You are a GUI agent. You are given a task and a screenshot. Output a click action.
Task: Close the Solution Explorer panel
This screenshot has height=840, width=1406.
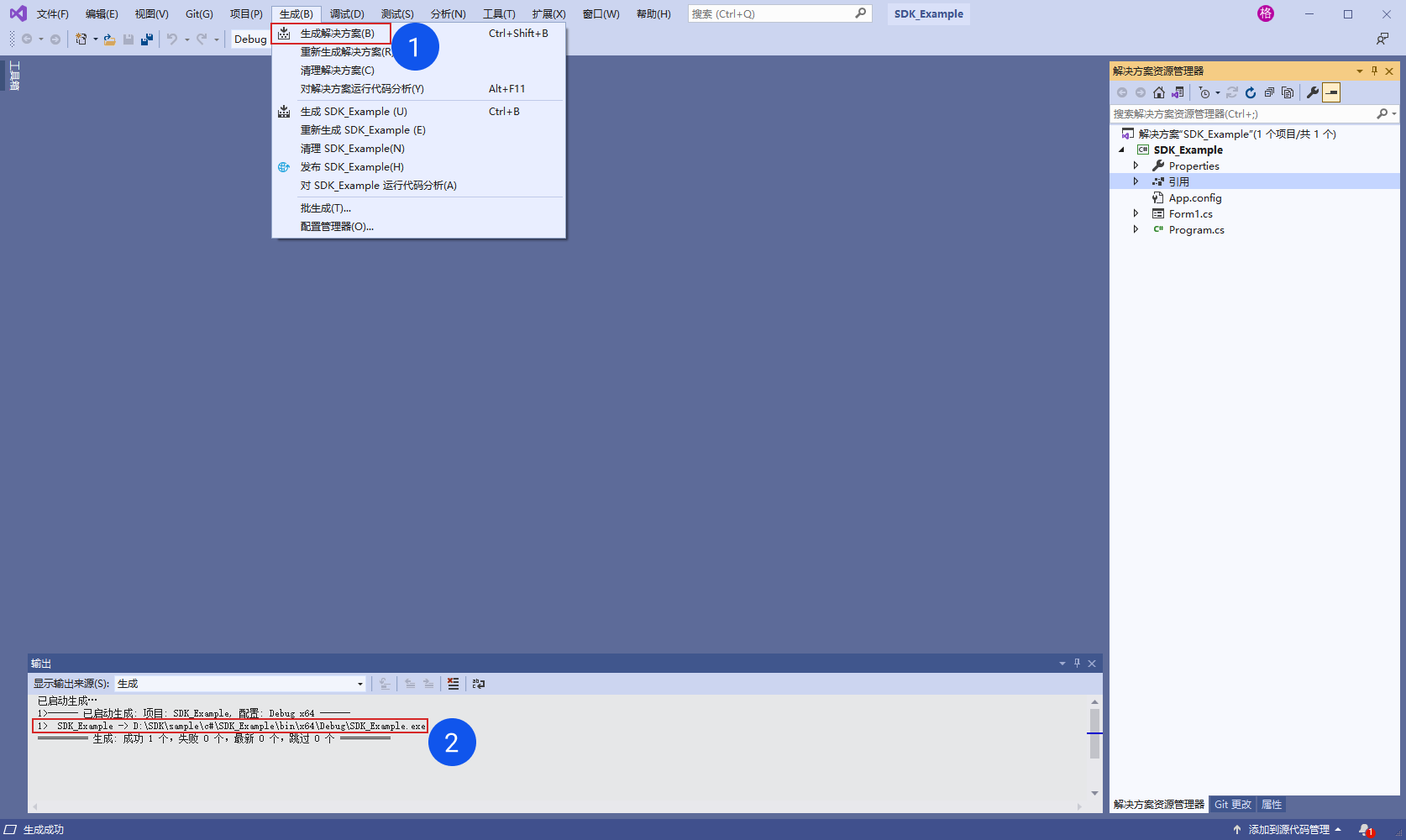(1389, 71)
